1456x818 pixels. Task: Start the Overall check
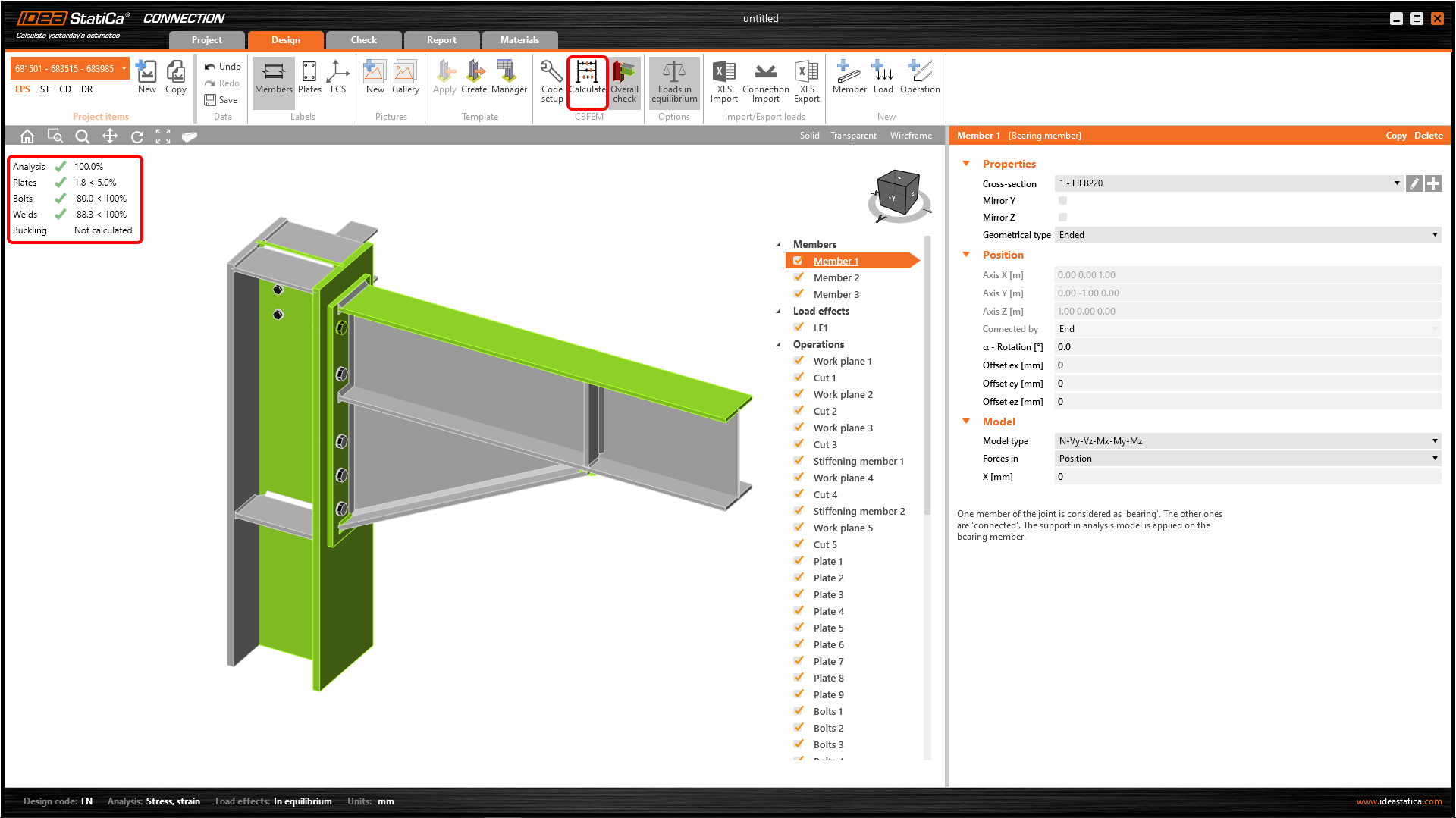click(624, 81)
